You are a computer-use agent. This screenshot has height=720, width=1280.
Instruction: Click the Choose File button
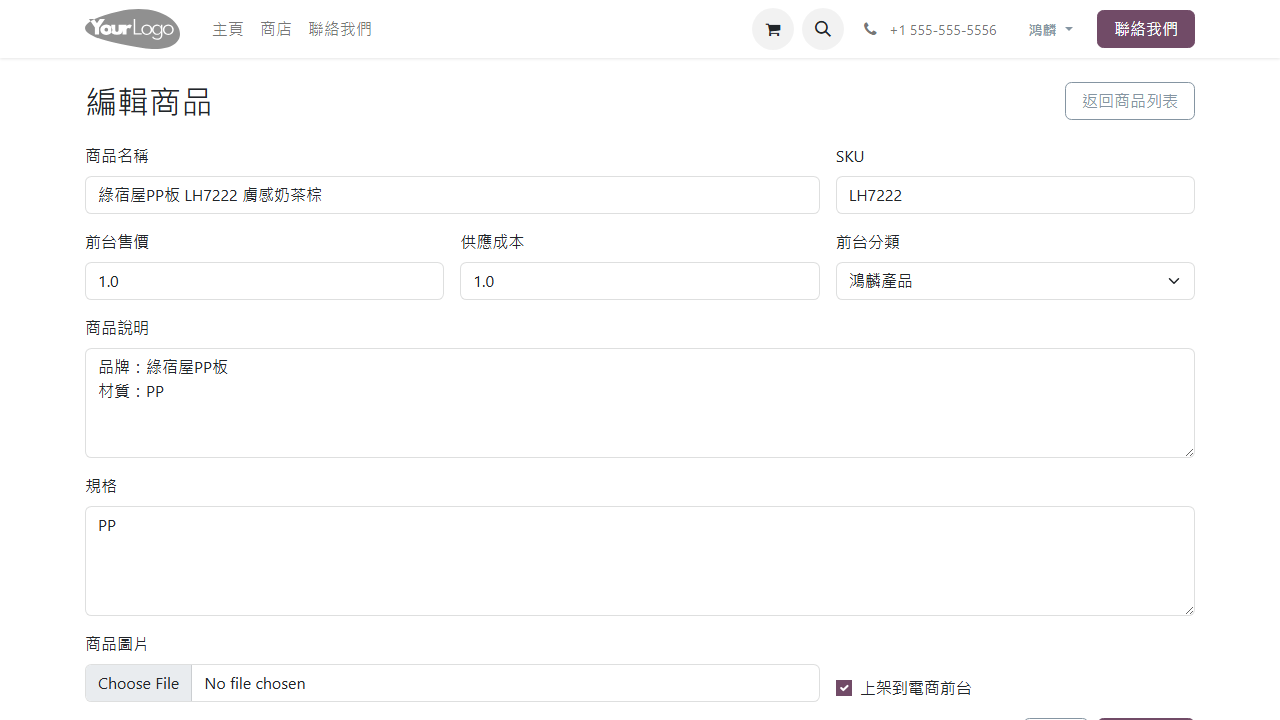(x=139, y=684)
